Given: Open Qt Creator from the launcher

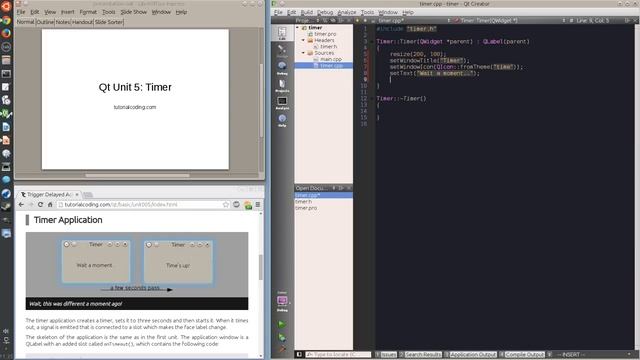Looking at the screenshot, I should click(6, 113).
